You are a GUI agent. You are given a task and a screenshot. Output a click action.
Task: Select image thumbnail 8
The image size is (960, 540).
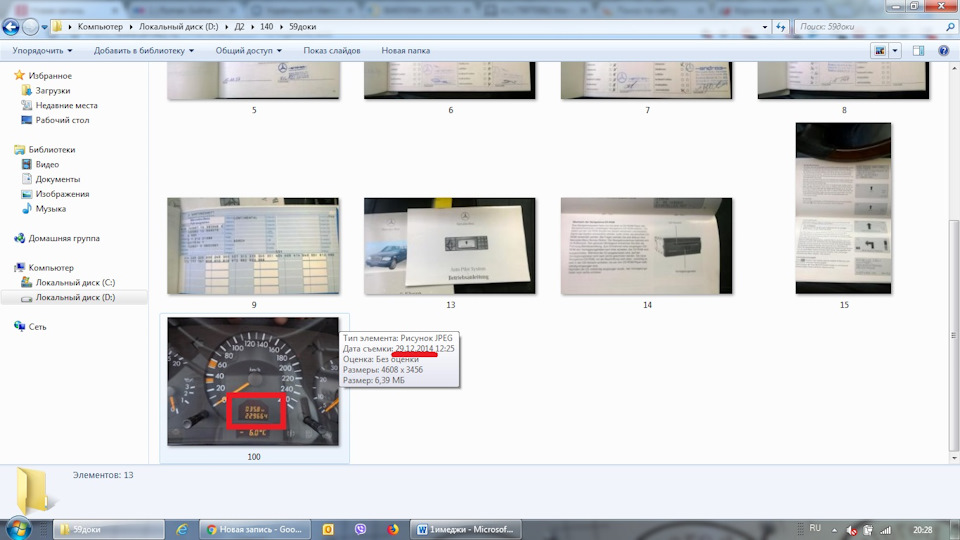pyautogui.click(x=843, y=80)
